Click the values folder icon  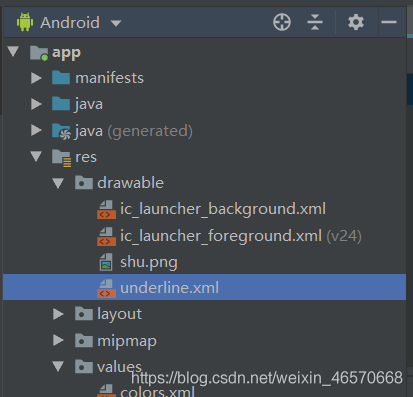point(84,367)
